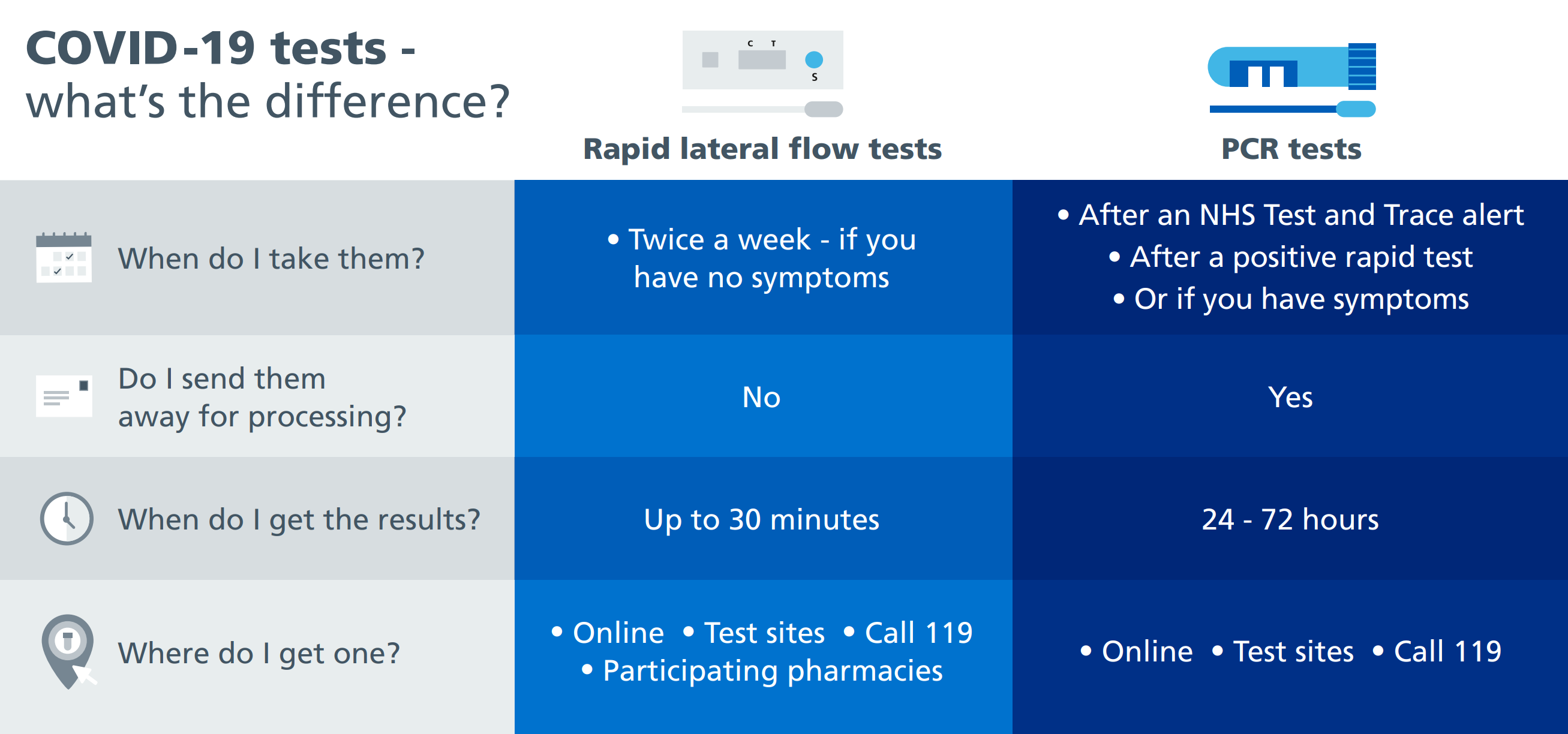Click the 'Where do I get one?' question
1568x734 pixels.
(x=259, y=654)
